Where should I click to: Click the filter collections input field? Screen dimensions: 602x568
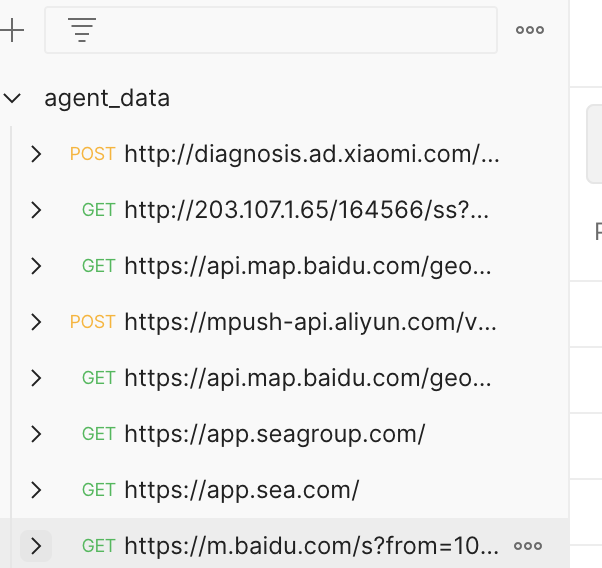tap(290, 30)
